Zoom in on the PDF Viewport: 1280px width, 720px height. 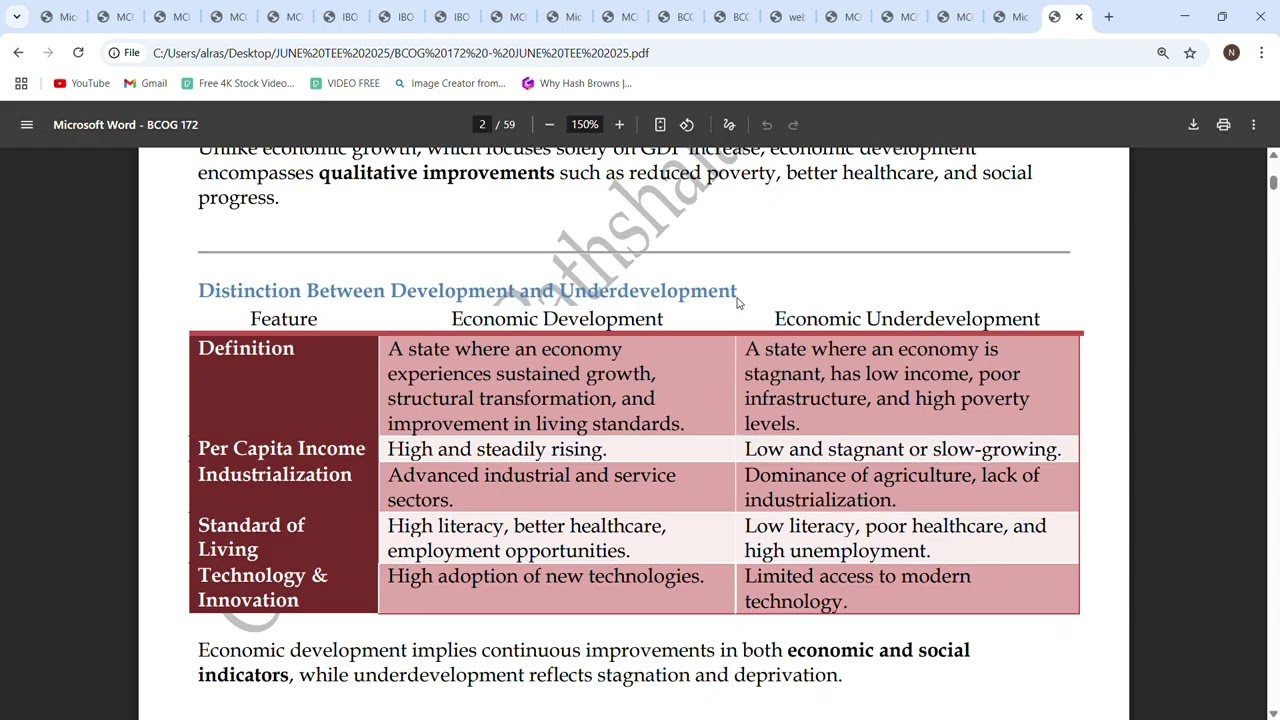pos(619,125)
